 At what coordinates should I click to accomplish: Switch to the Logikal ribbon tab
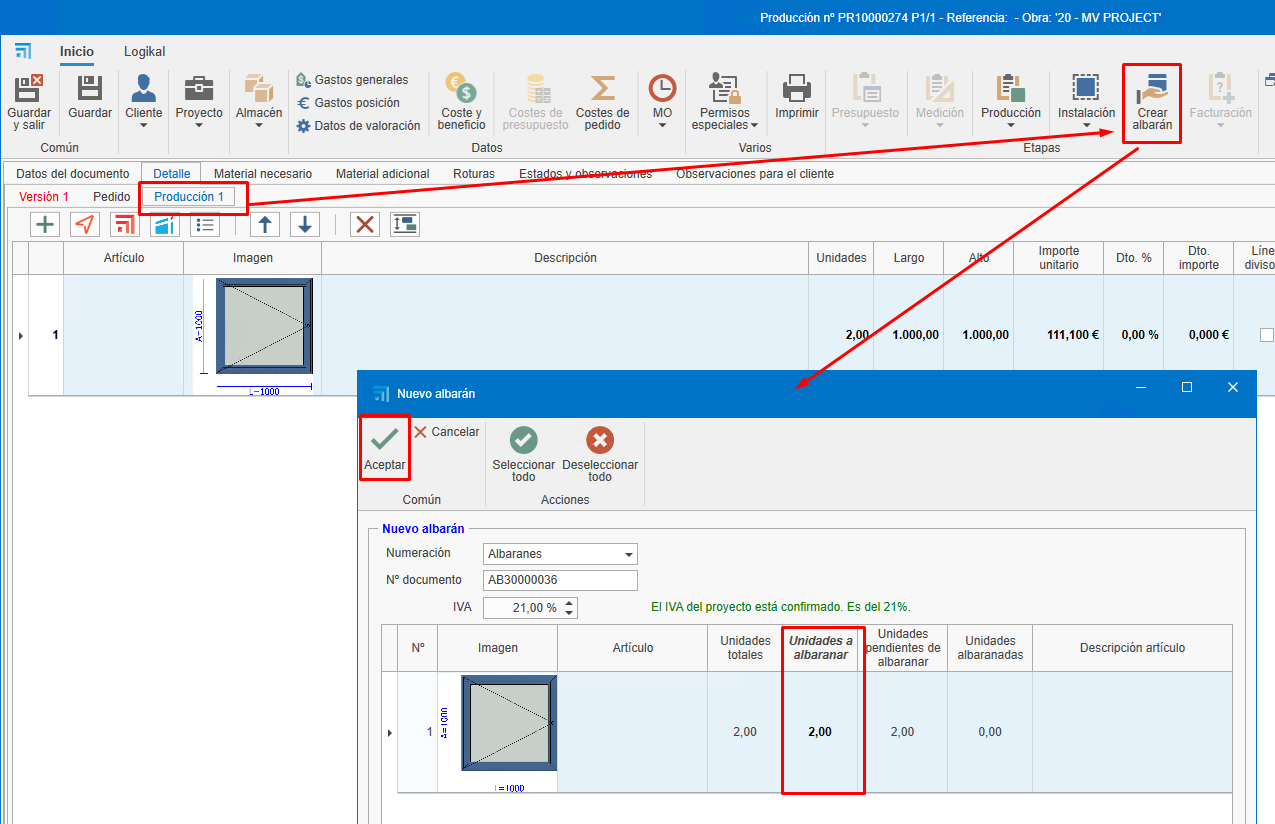pyautogui.click(x=145, y=52)
